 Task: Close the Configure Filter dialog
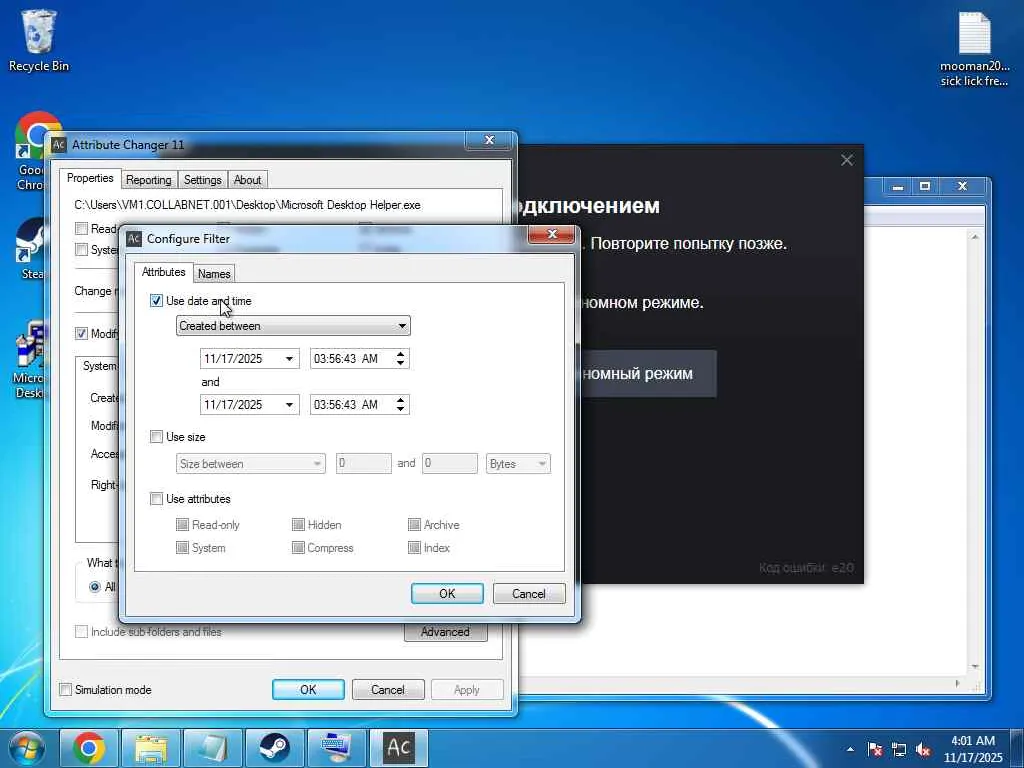click(551, 234)
